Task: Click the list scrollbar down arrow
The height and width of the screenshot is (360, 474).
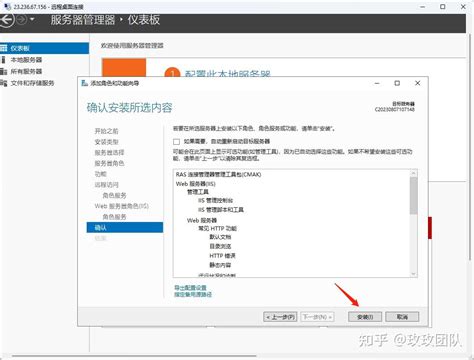Action: click(x=413, y=274)
